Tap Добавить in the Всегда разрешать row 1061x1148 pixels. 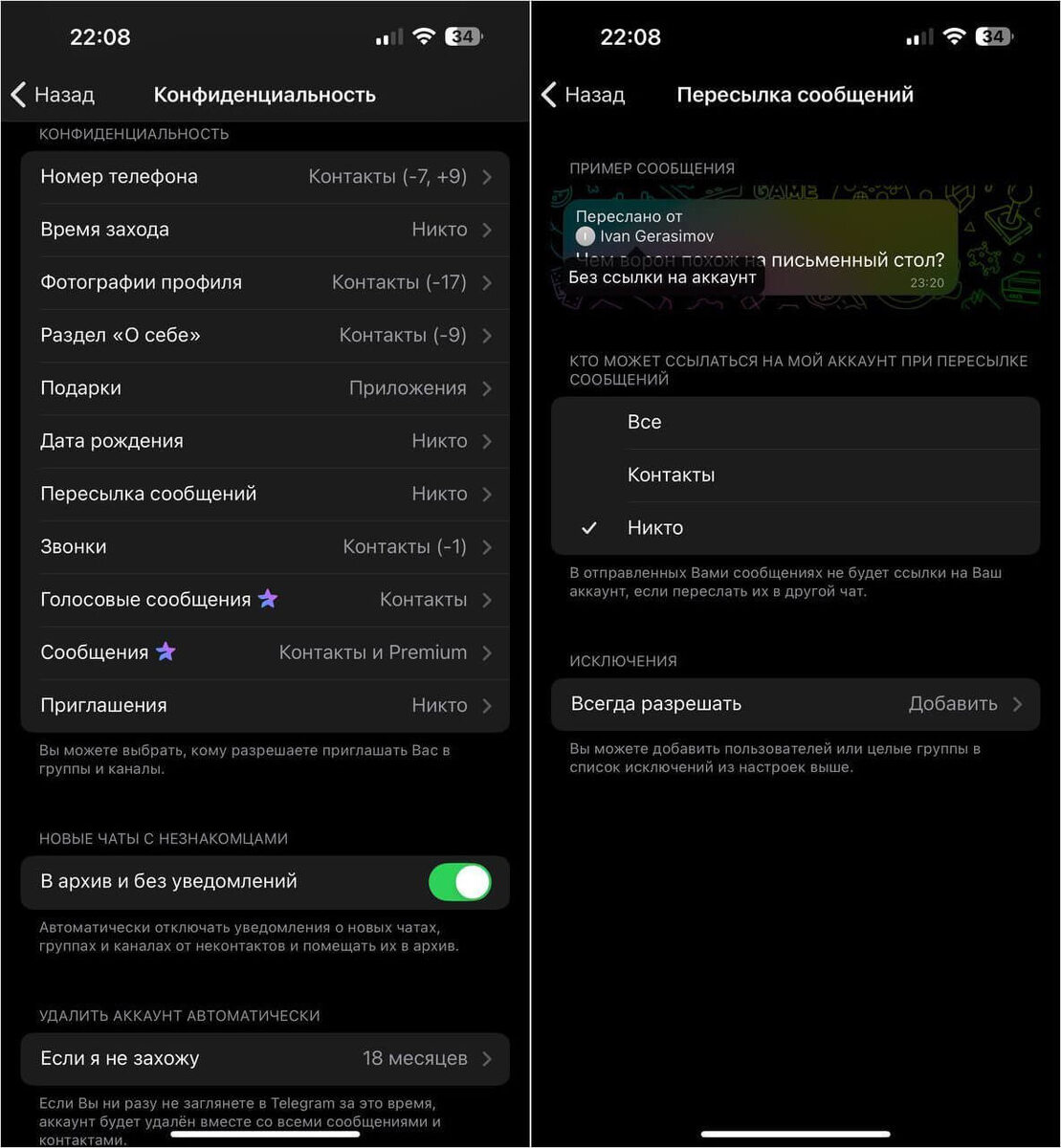tap(953, 703)
